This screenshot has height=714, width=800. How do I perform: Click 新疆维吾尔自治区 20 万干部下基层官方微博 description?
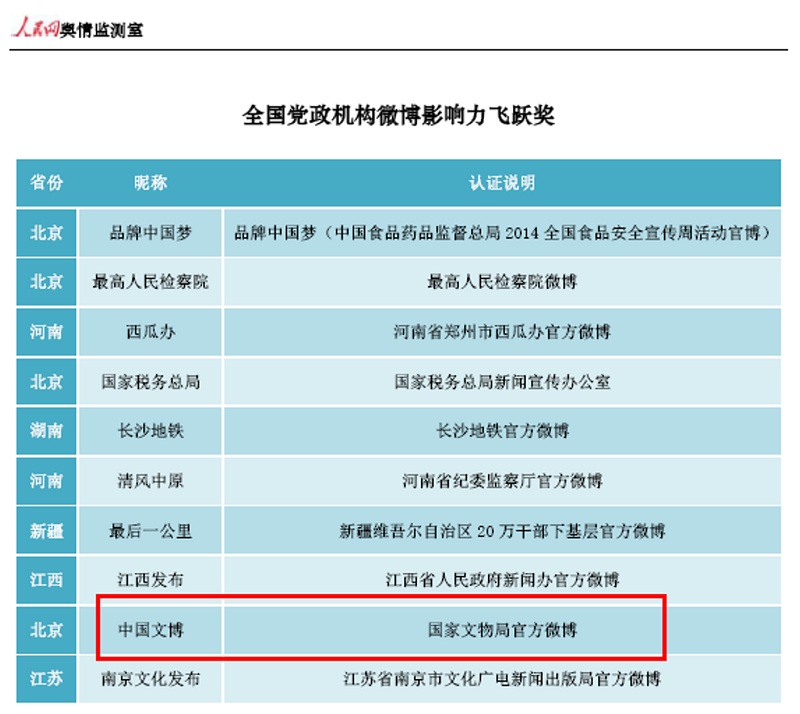click(x=503, y=531)
